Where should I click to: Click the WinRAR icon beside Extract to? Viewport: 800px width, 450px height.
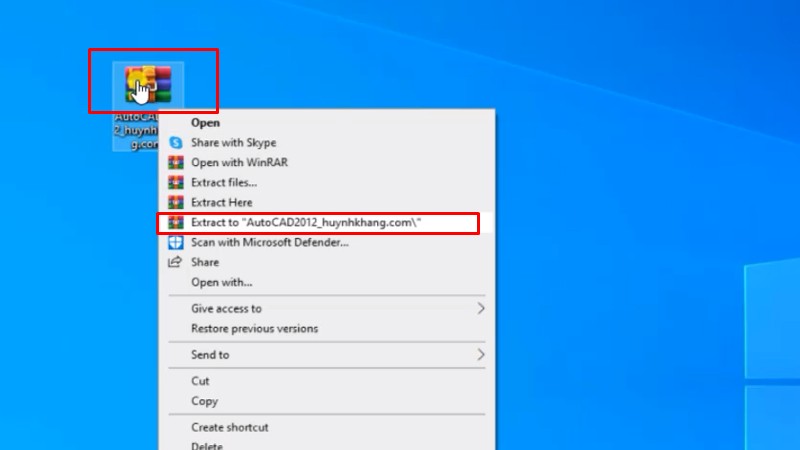176,222
